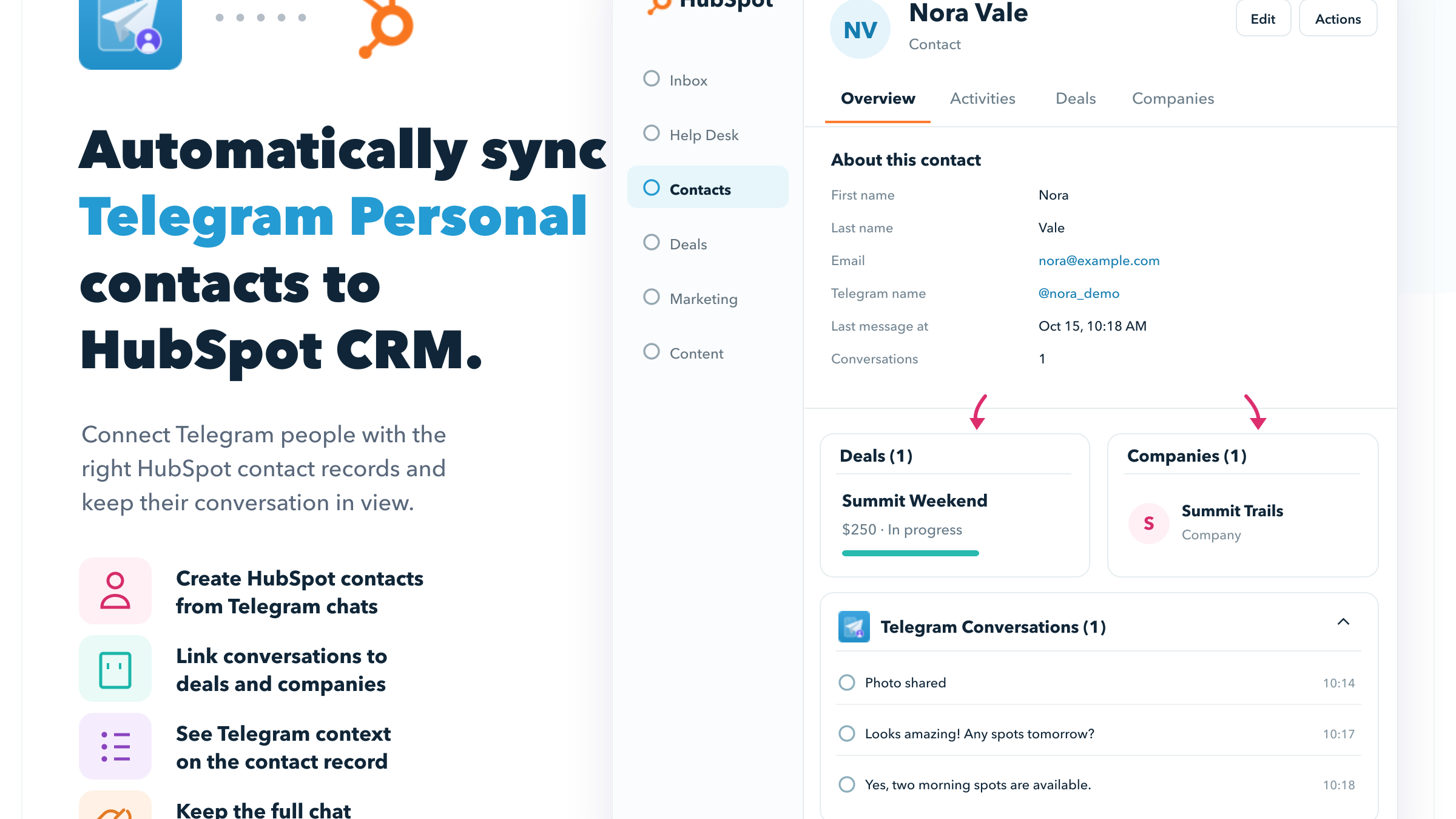Click the Deals (1) card heading

875,456
